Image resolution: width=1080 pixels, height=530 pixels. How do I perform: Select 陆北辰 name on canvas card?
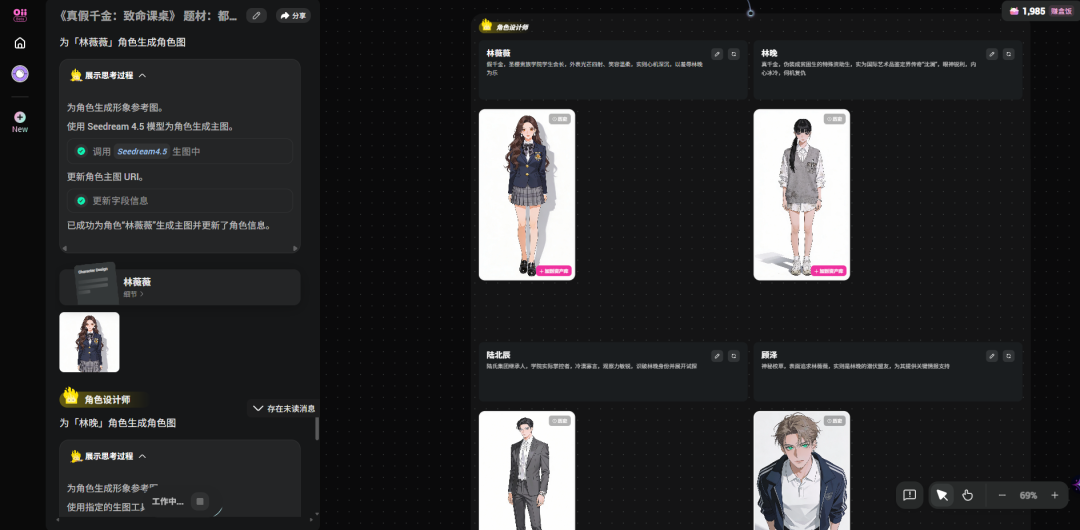(x=498, y=355)
